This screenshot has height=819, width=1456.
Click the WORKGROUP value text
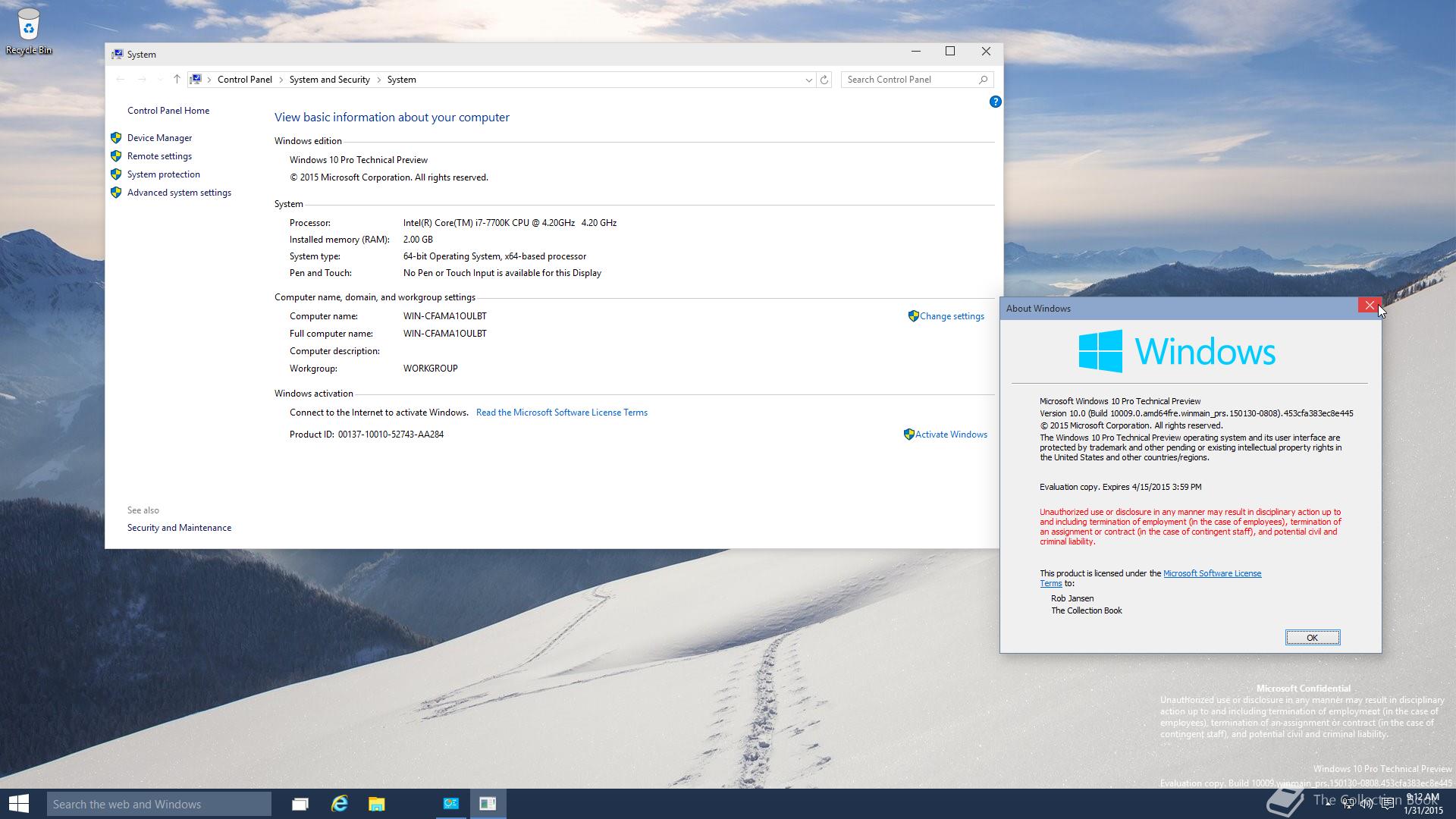click(430, 369)
